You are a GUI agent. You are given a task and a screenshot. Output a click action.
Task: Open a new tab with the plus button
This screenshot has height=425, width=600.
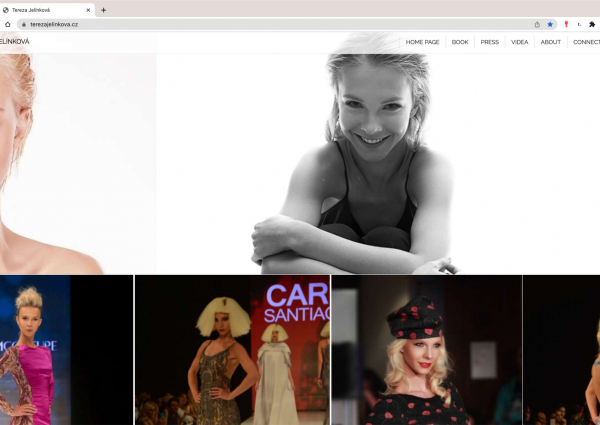104,9
